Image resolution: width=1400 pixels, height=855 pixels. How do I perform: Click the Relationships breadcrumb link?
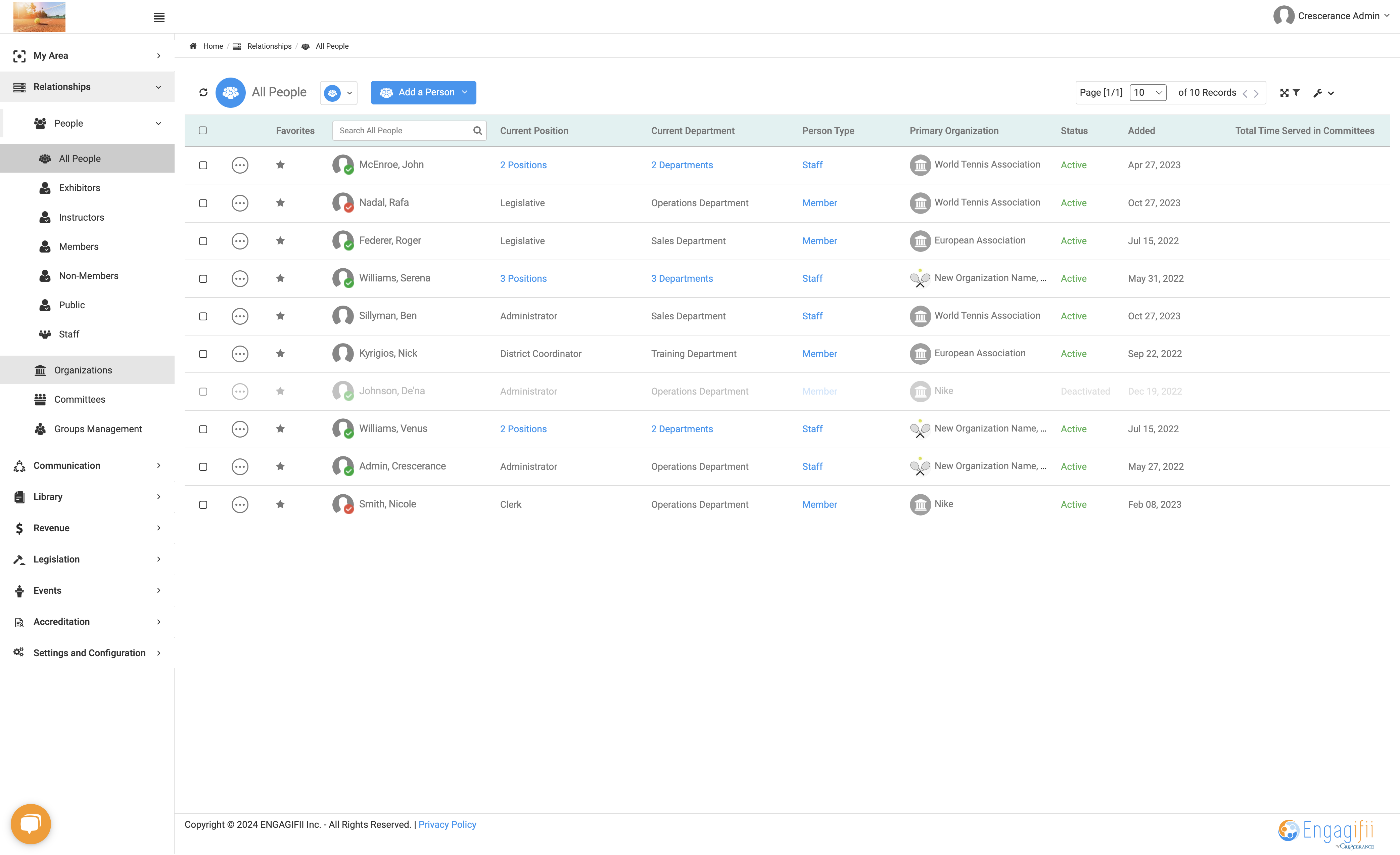point(269,46)
